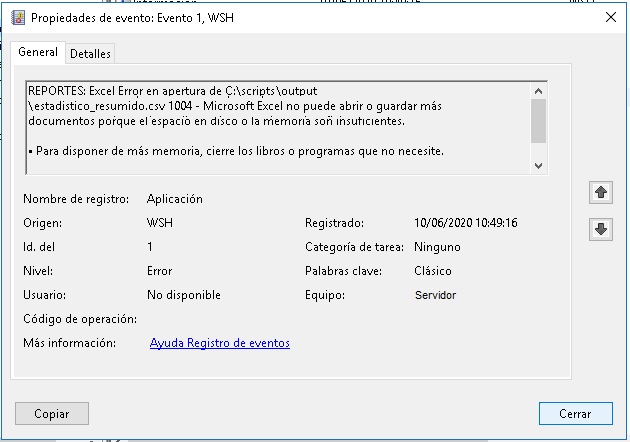Click the next event down arrow button
This screenshot has width=630, height=442.
(602, 230)
